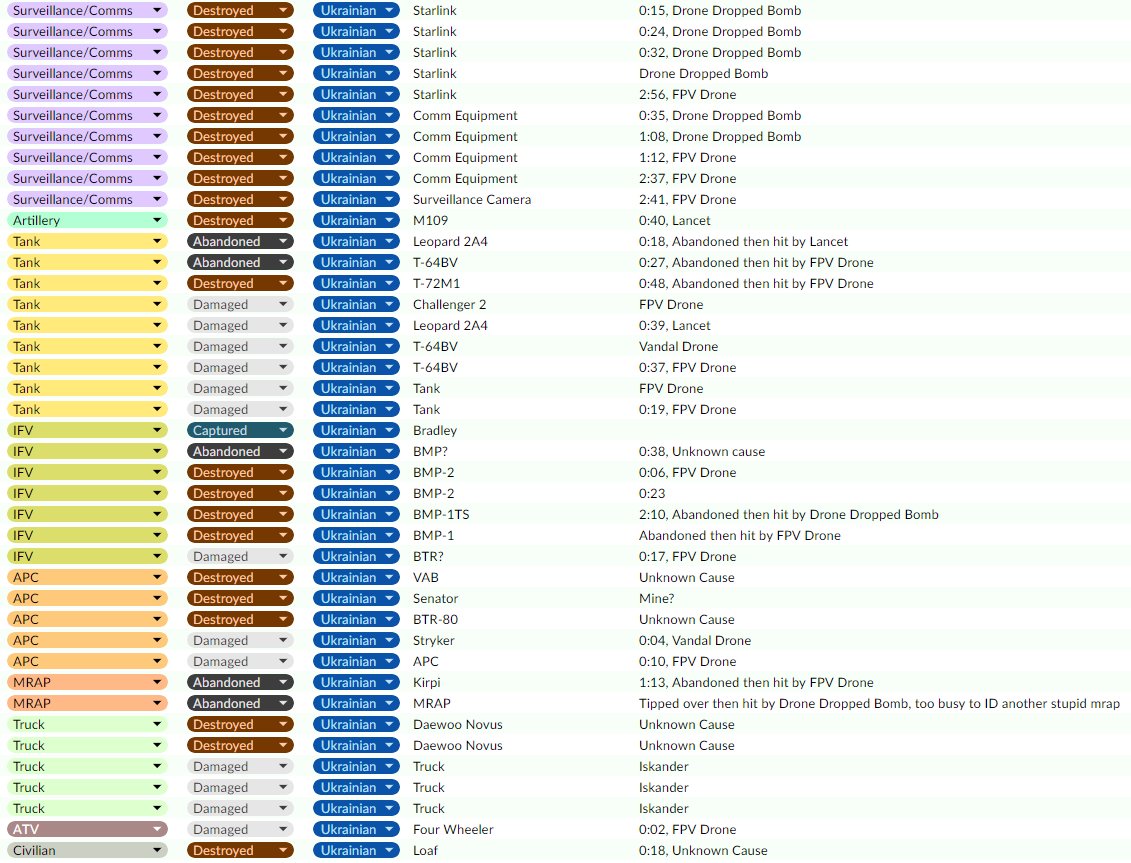Screen dimensions: 1131x863
Task: Select the 'Stryker' model cell
Action: 434,640
